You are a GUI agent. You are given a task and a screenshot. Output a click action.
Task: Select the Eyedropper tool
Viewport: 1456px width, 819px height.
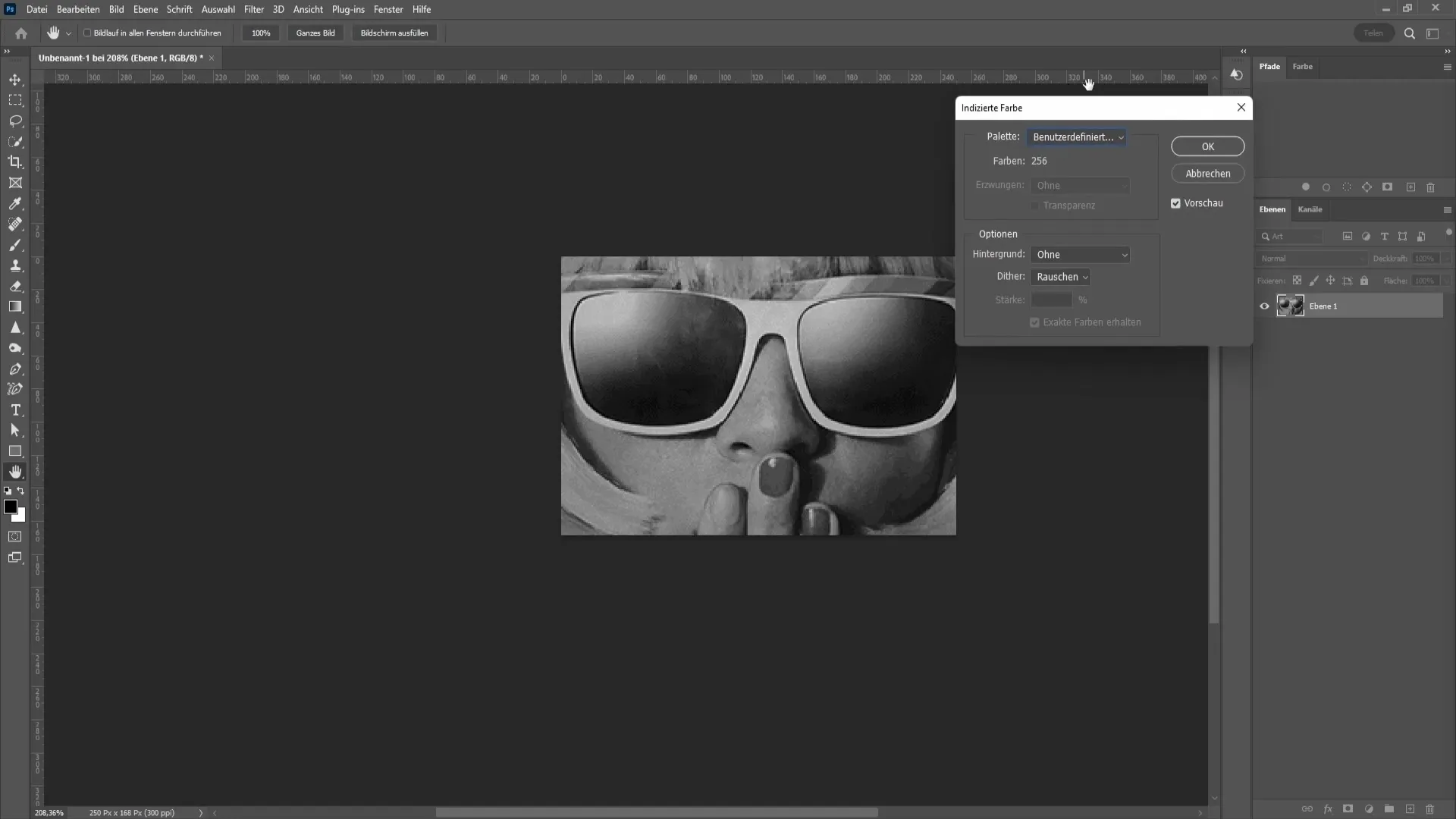(x=15, y=203)
